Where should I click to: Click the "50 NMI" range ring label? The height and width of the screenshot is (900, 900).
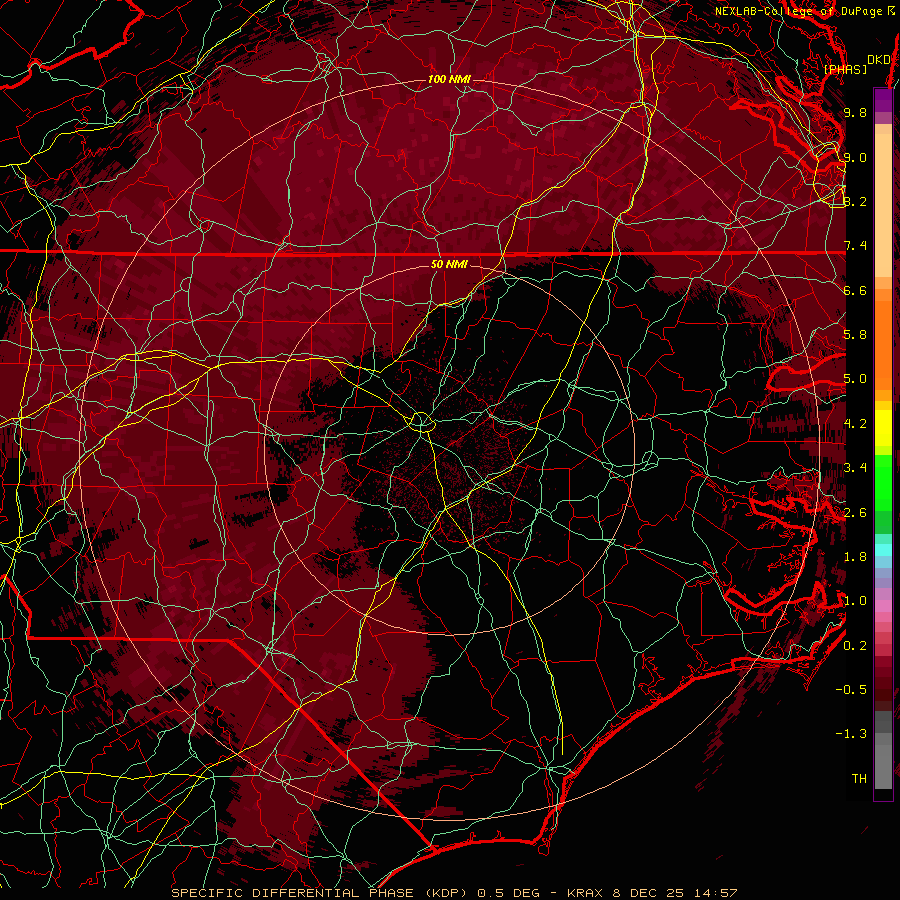click(x=449, y=264)
